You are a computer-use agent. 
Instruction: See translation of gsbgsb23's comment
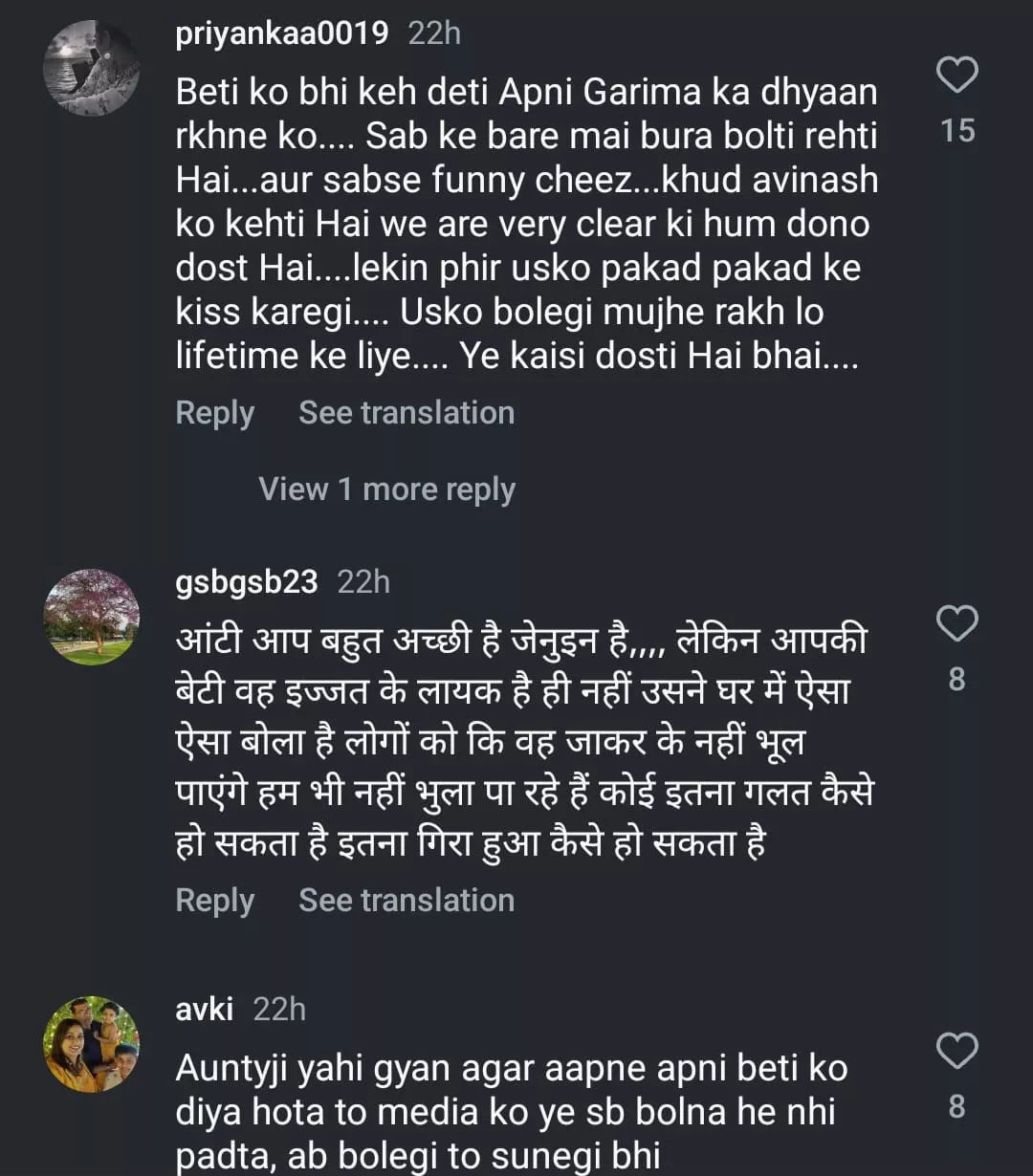[407, 901]
